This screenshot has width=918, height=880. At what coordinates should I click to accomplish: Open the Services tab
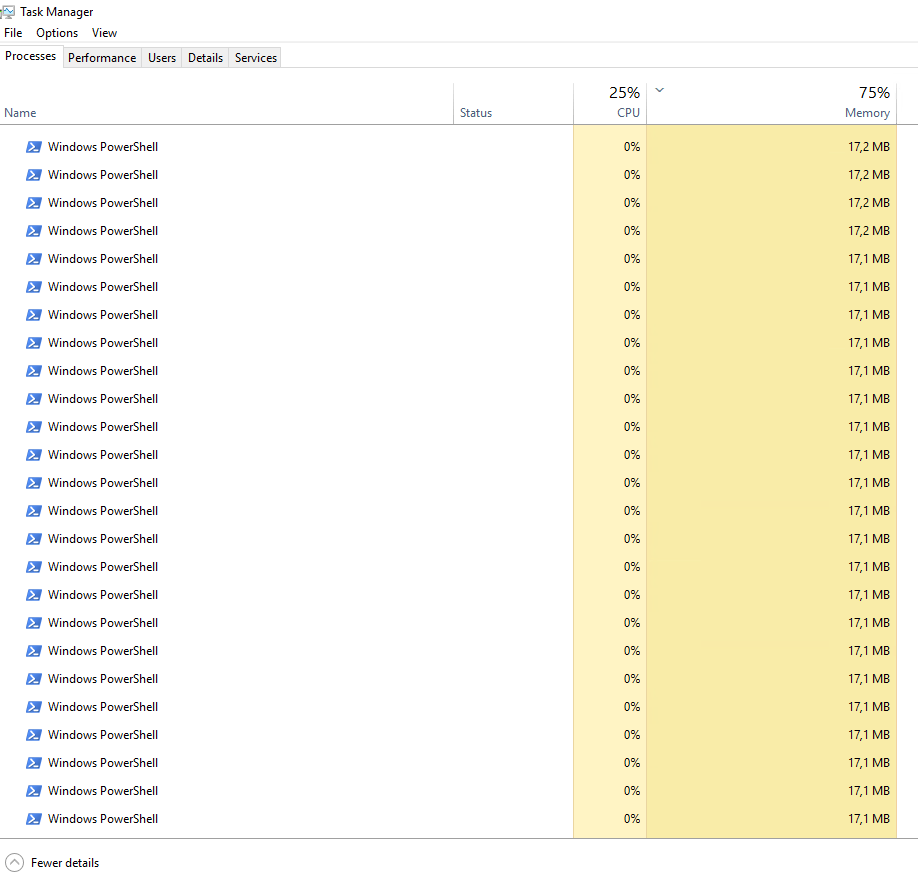[255, 57]
